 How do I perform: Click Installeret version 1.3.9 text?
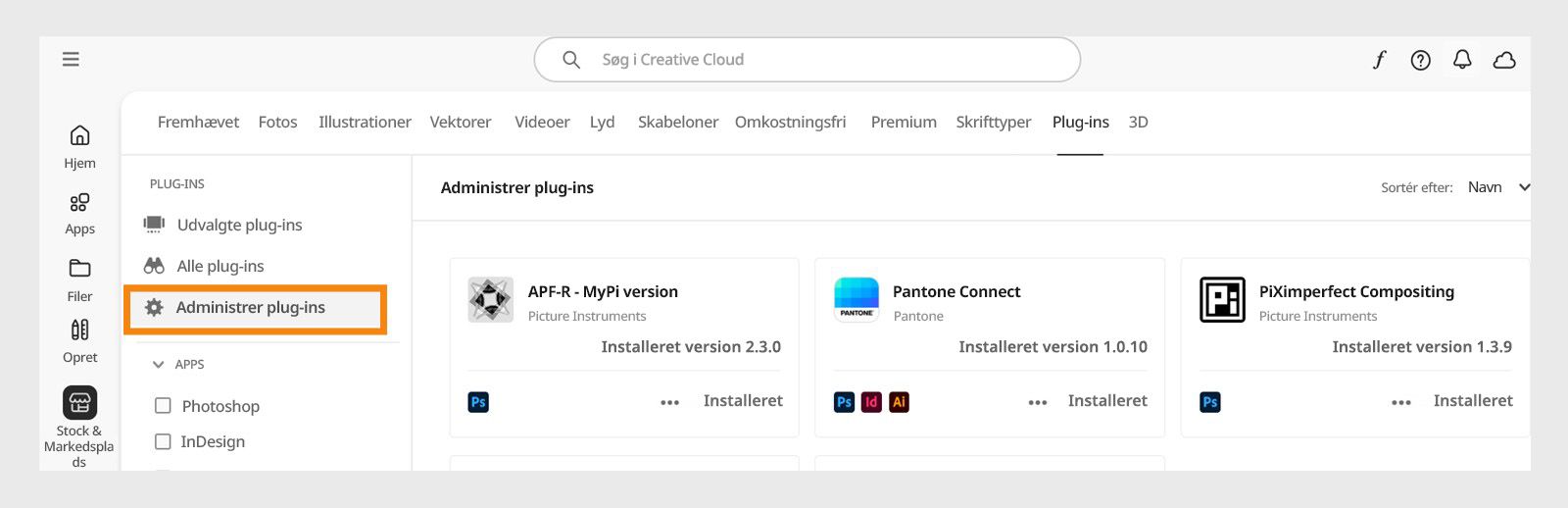[1422, 346]
